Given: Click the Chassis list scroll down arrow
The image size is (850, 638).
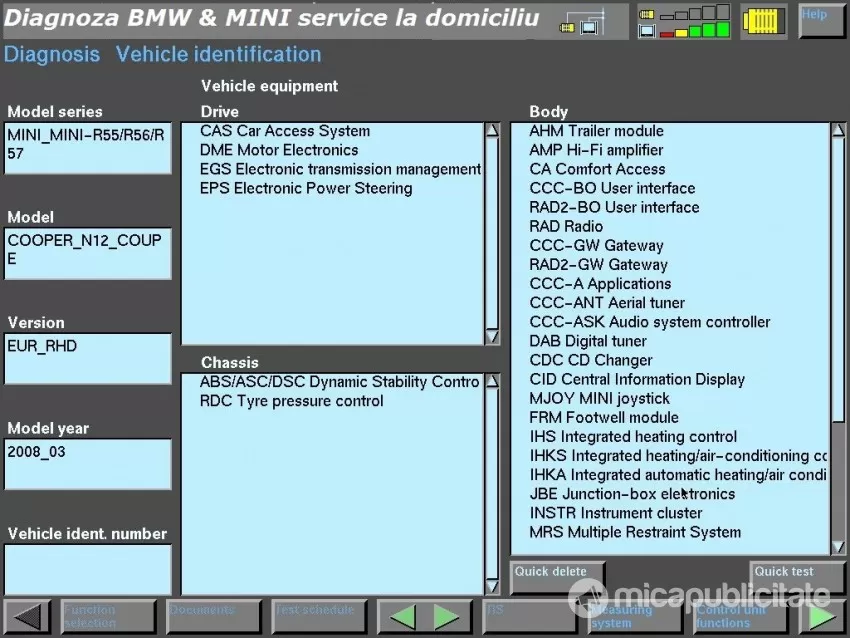Looking at the screenshot, I should click(492, 587).
